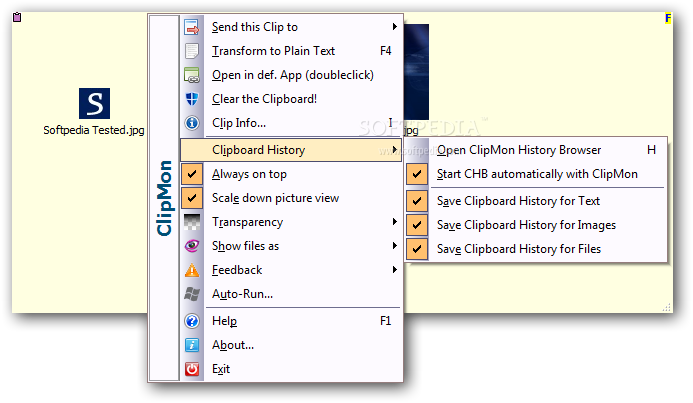Click the blue Clip Info icon
Screen dimensions: 693x403
click(192, 123)
